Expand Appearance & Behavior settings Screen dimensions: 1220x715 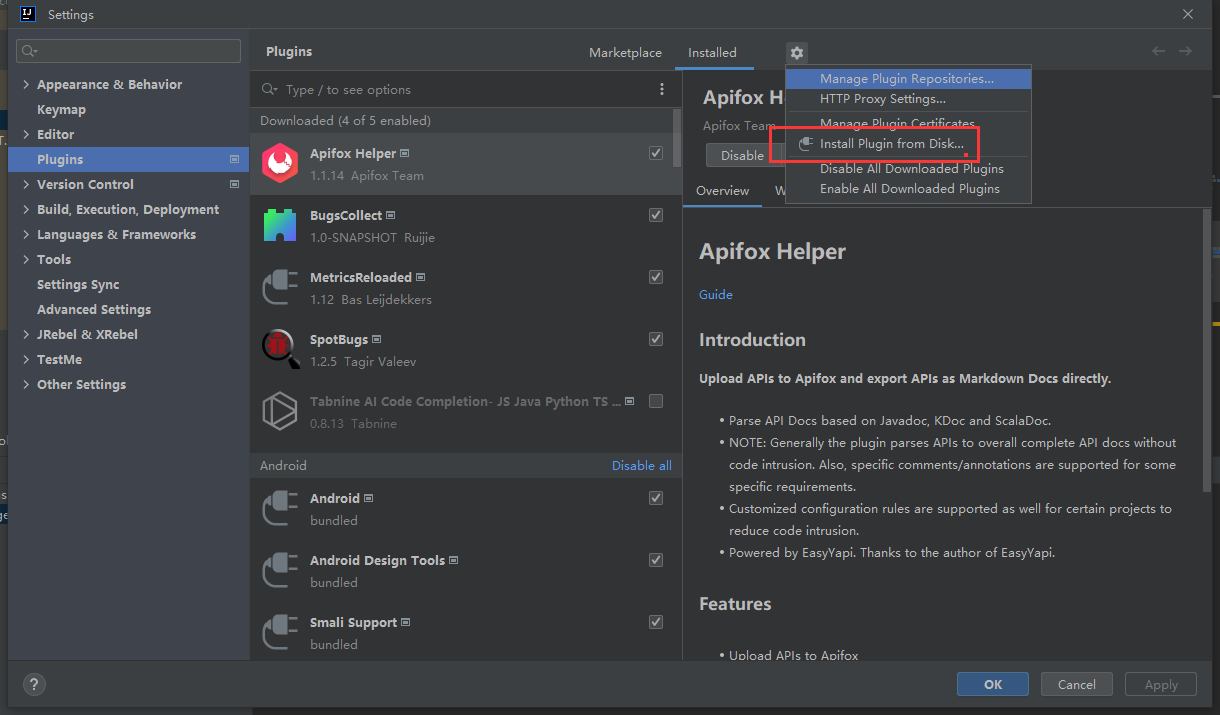coord(26,85)
